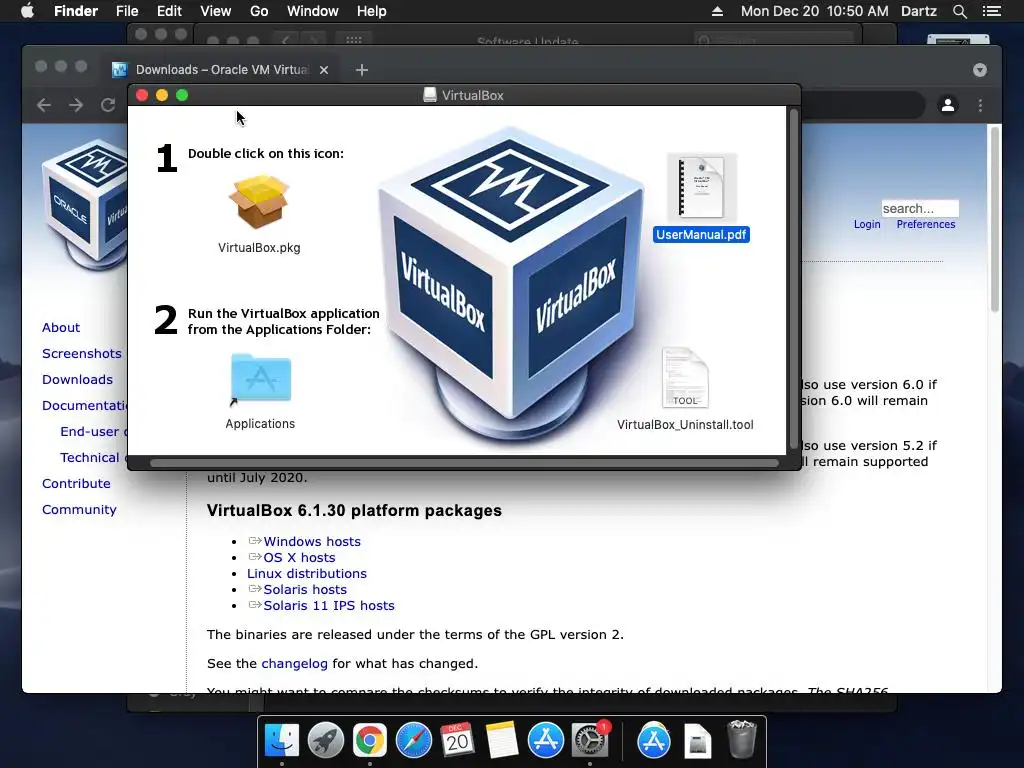Click the OS X hosts link

299,558
